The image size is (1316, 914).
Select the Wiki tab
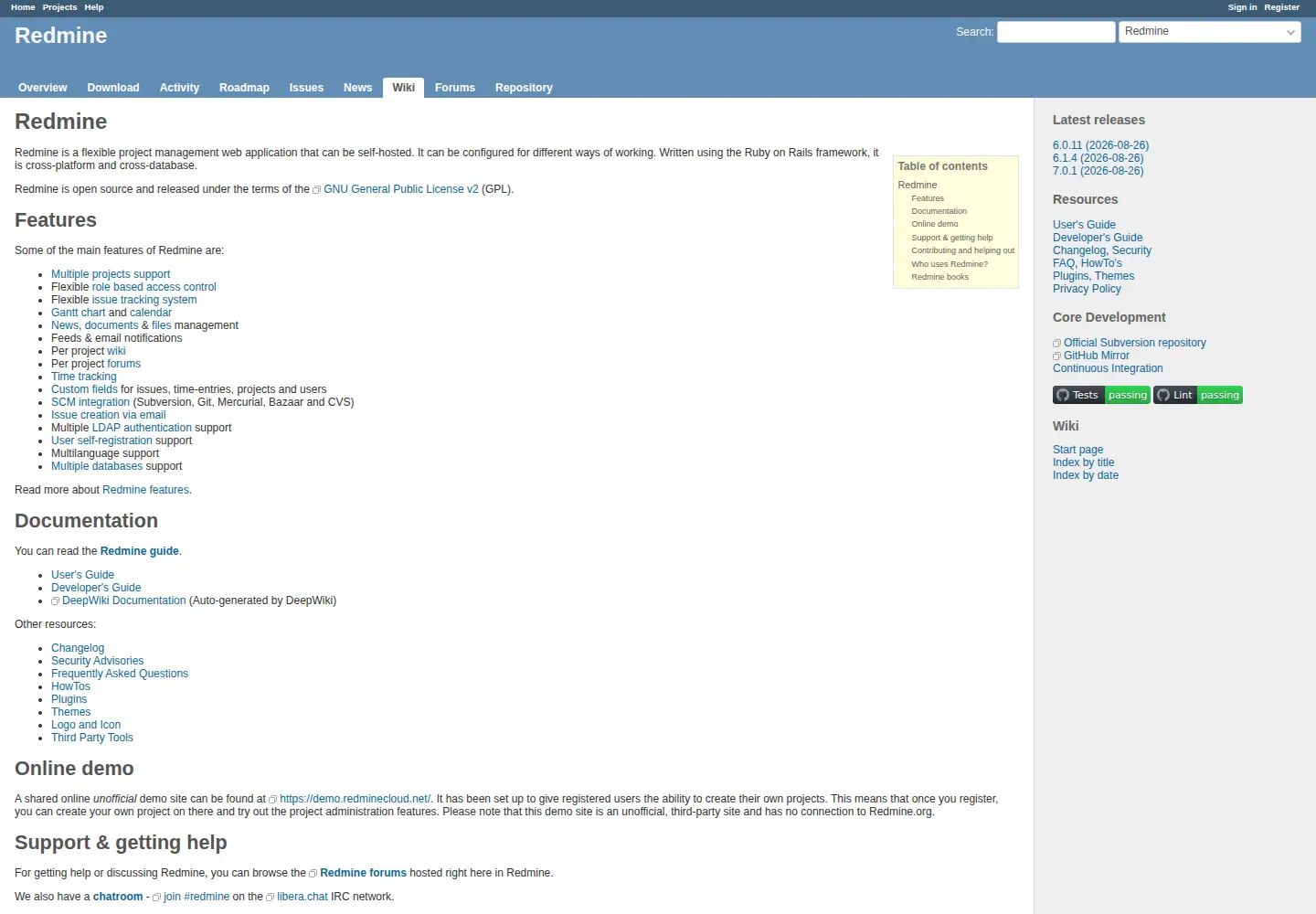pyautogui.click(x=403, y=88)
